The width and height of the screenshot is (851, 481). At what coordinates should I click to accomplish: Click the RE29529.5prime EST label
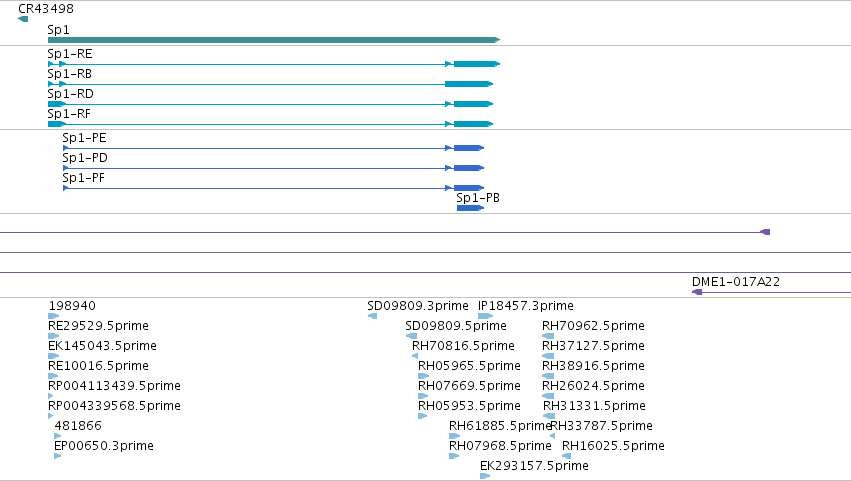(98, 326)
